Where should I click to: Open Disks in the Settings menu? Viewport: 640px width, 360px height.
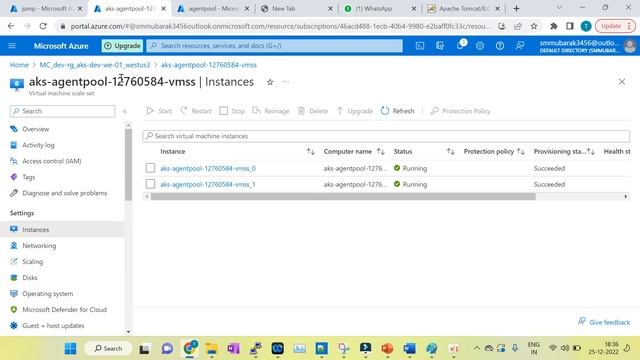click(x=30, y=278)
